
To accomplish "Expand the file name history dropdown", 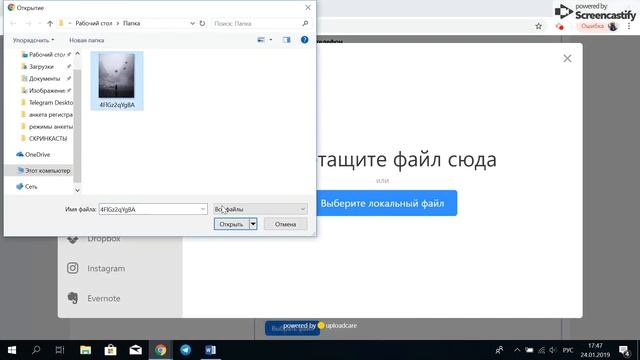I will pyautogui.click(x=203, y=209).
